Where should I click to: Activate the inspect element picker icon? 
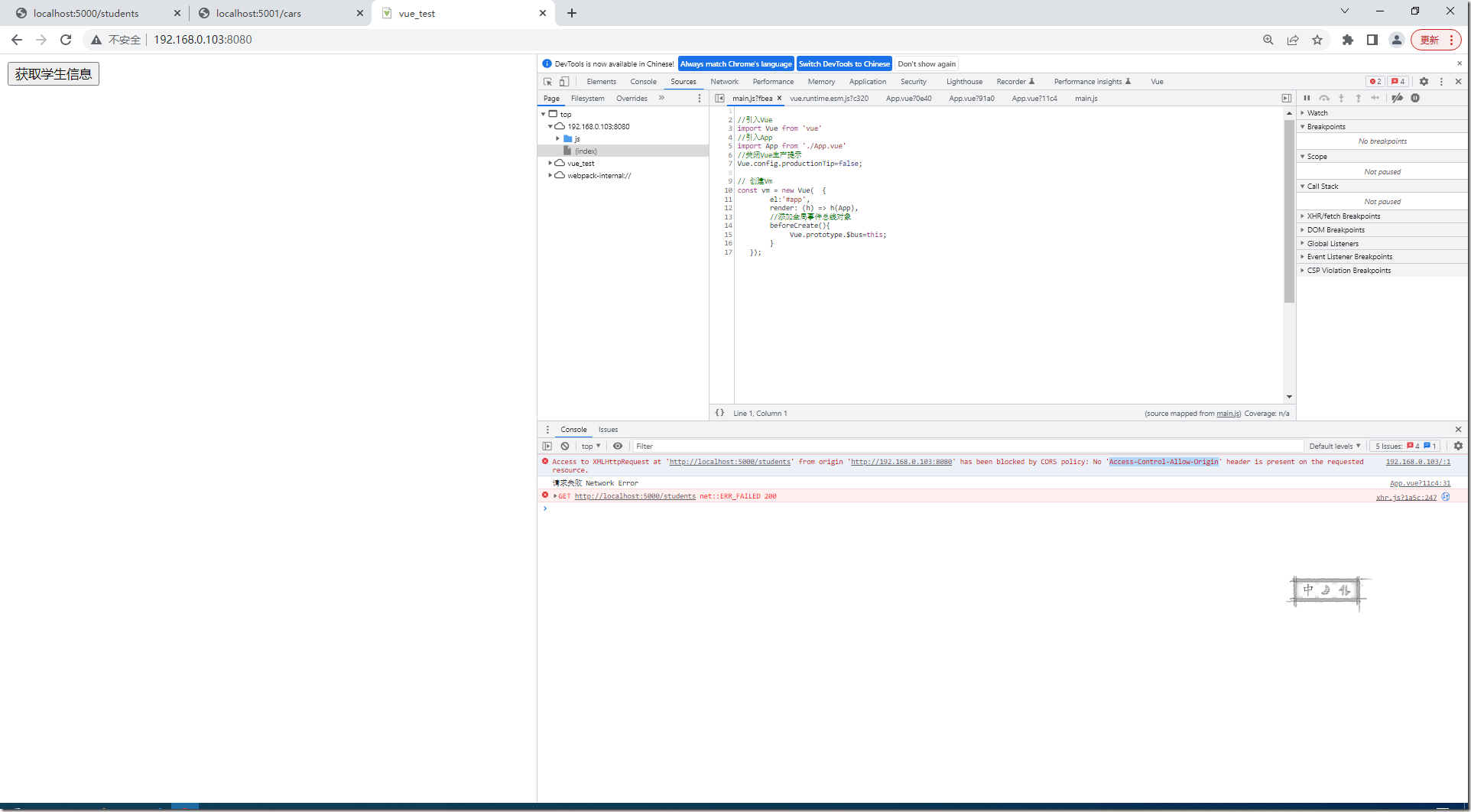[x=547, y=82]
